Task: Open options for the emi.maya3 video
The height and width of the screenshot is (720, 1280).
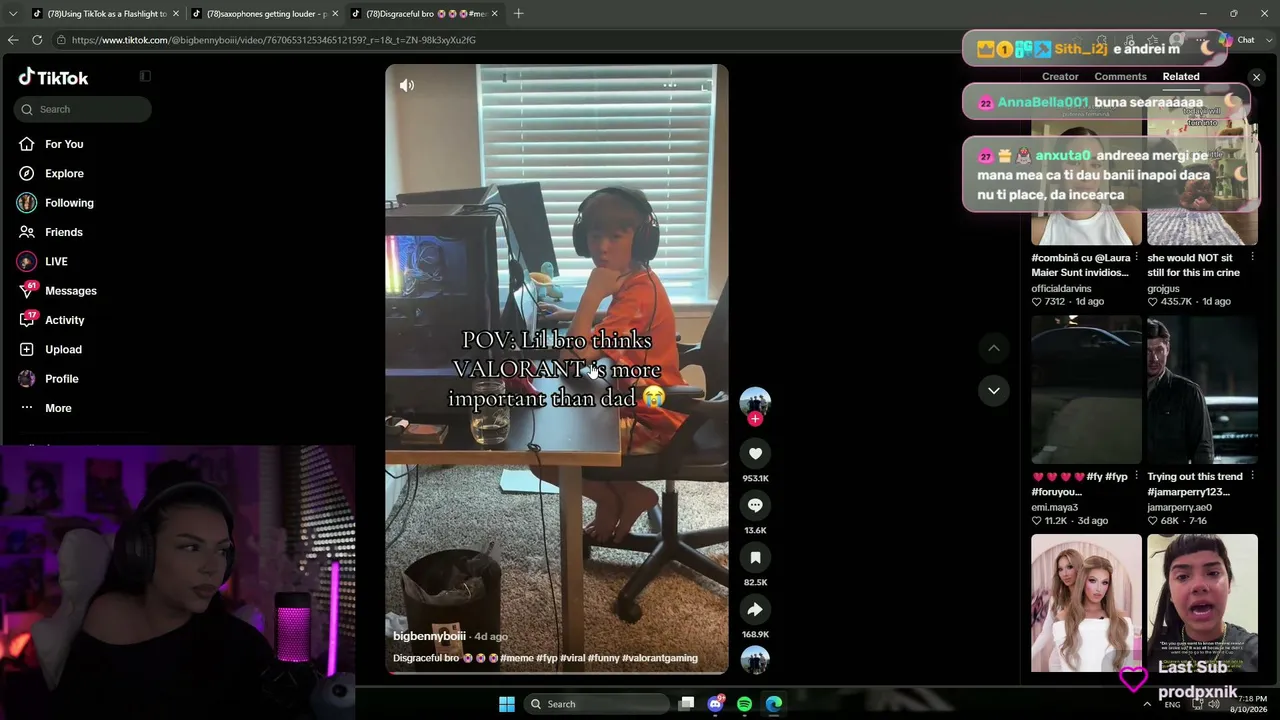Action: tap(1136, 477)
